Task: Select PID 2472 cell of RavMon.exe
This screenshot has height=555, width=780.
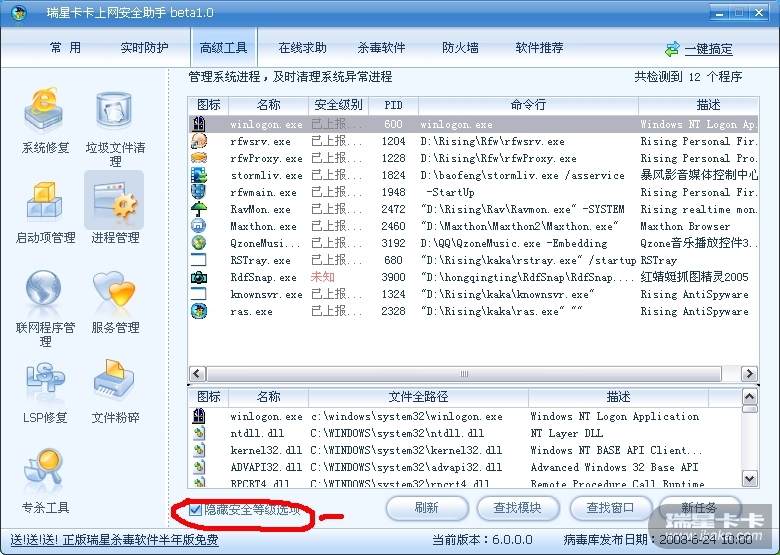Action: 393,209
